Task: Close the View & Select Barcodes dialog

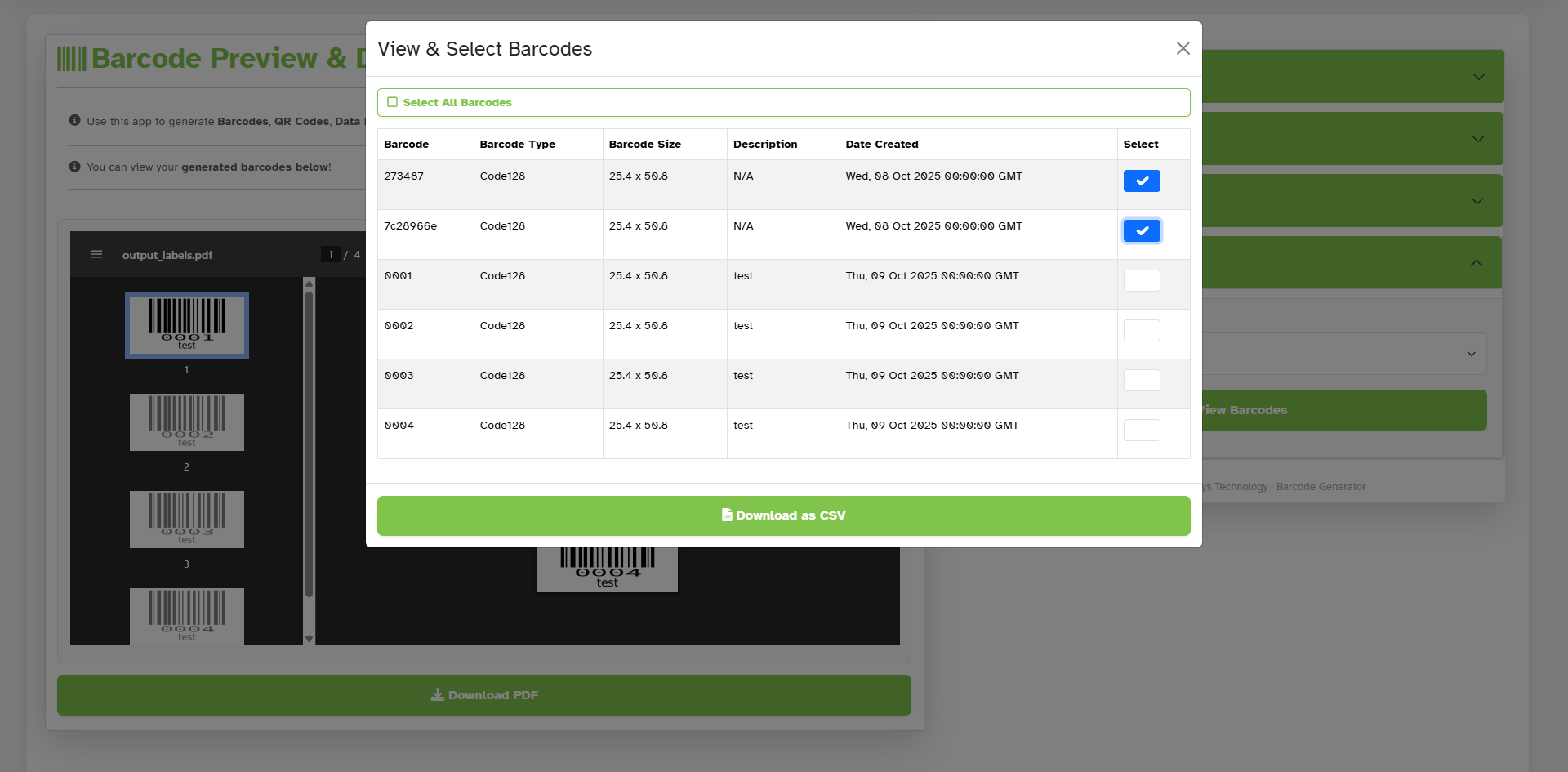Action: [x=1183, y=48]
